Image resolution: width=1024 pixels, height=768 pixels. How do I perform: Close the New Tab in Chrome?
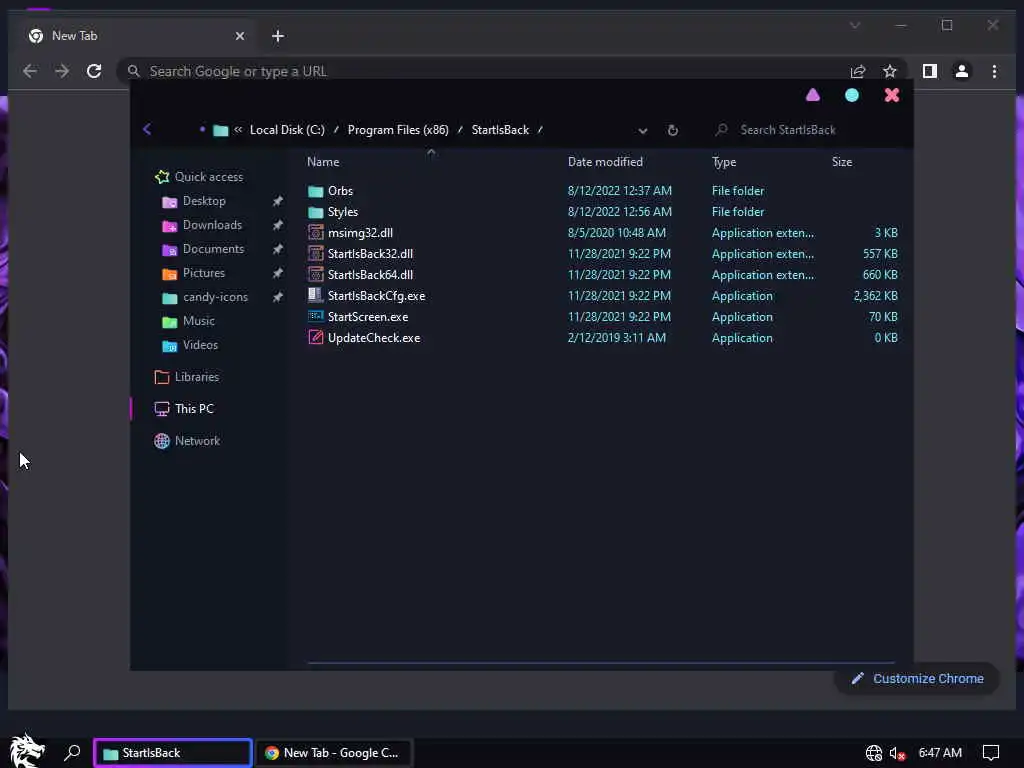(240, 36)
